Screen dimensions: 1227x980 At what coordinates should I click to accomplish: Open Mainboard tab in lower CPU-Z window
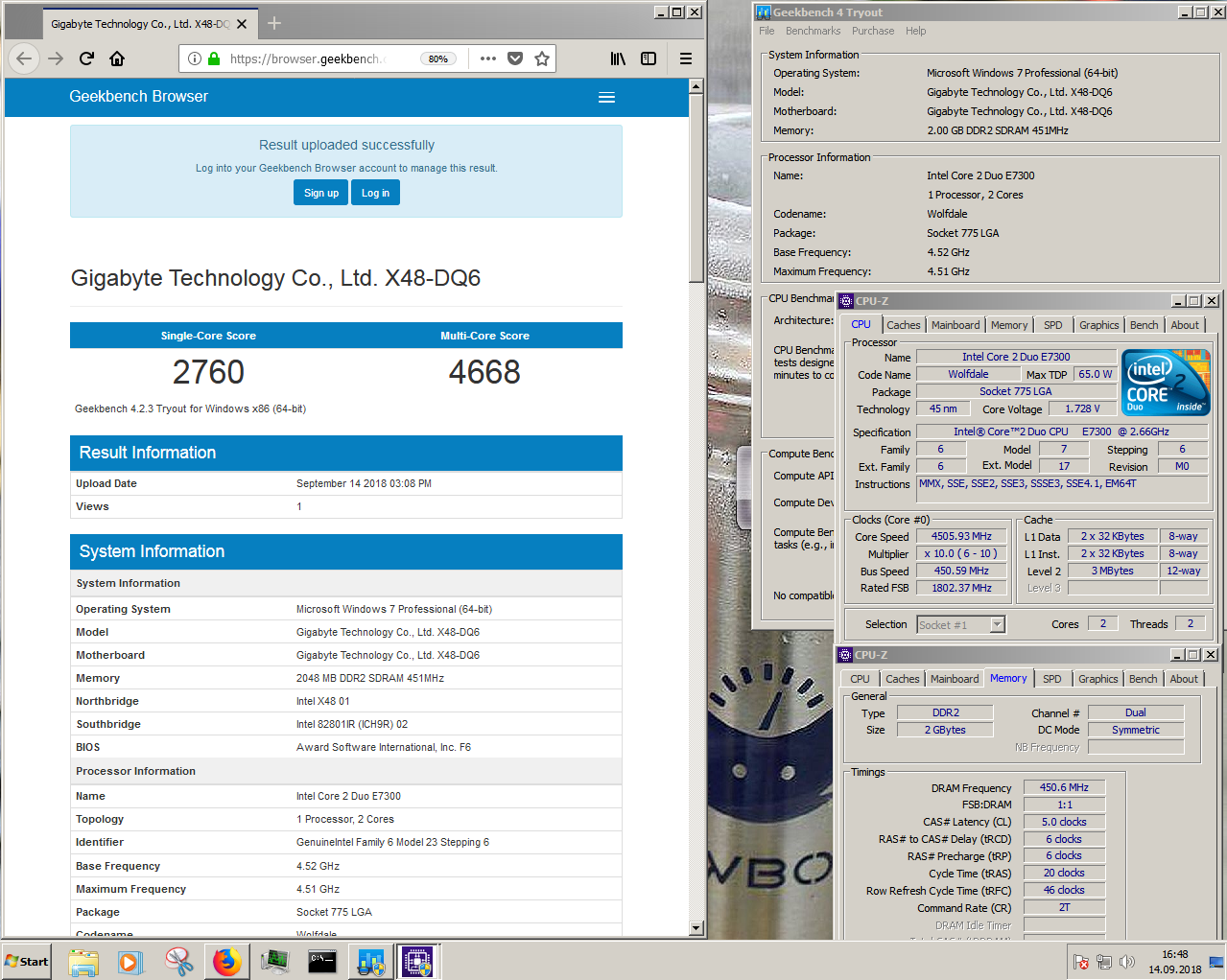point(956,679)
